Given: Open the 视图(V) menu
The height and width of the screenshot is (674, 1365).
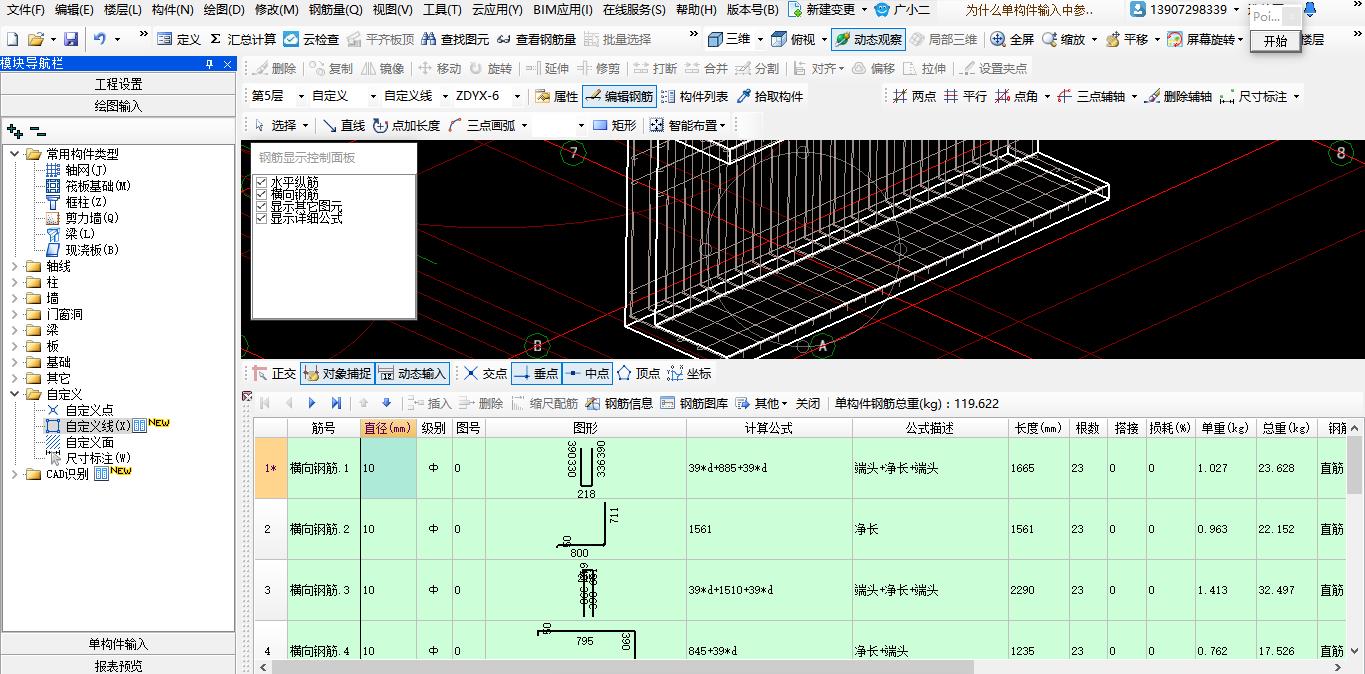Looking at the screenshot, I should [x=392, y=9].
